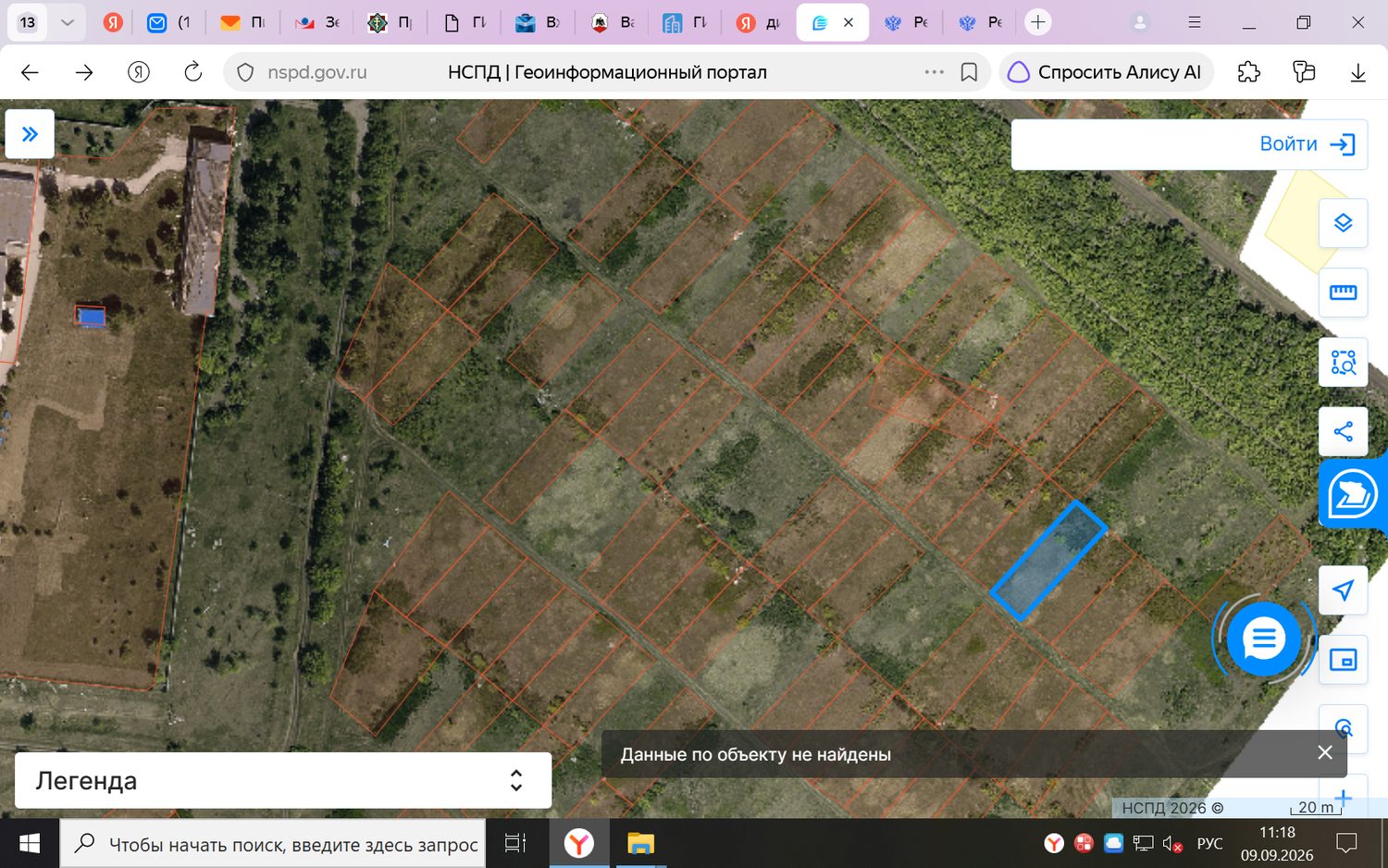Center map on my location
1388x868 pixels.
click(x=1343, y=589)
